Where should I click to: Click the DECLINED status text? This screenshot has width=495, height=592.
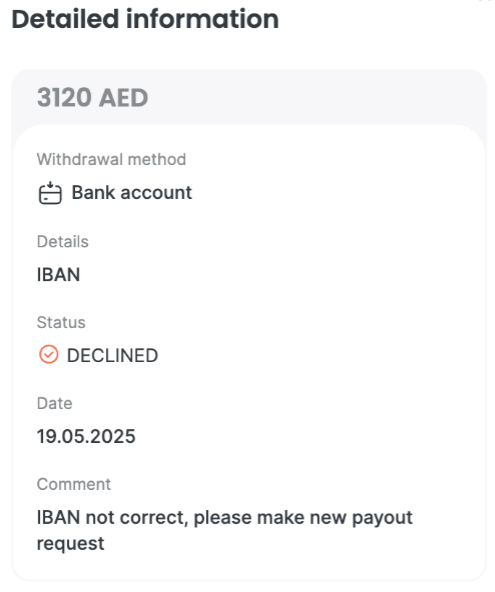pyautogui.click(x=113, y=356)
